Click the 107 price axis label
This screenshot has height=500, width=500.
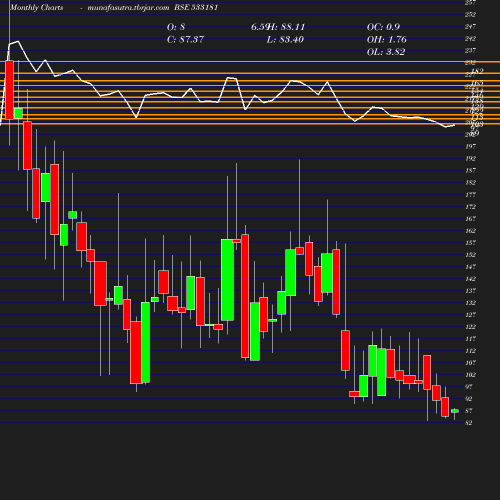click(470, 363)
